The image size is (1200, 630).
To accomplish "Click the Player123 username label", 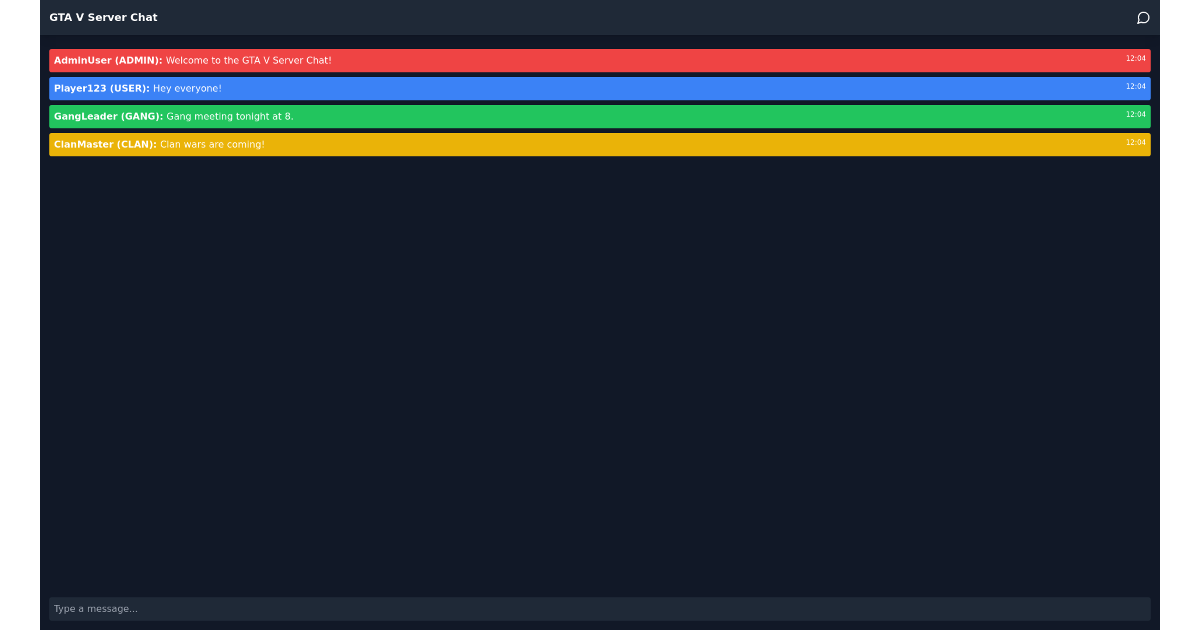I will point(100,88).
